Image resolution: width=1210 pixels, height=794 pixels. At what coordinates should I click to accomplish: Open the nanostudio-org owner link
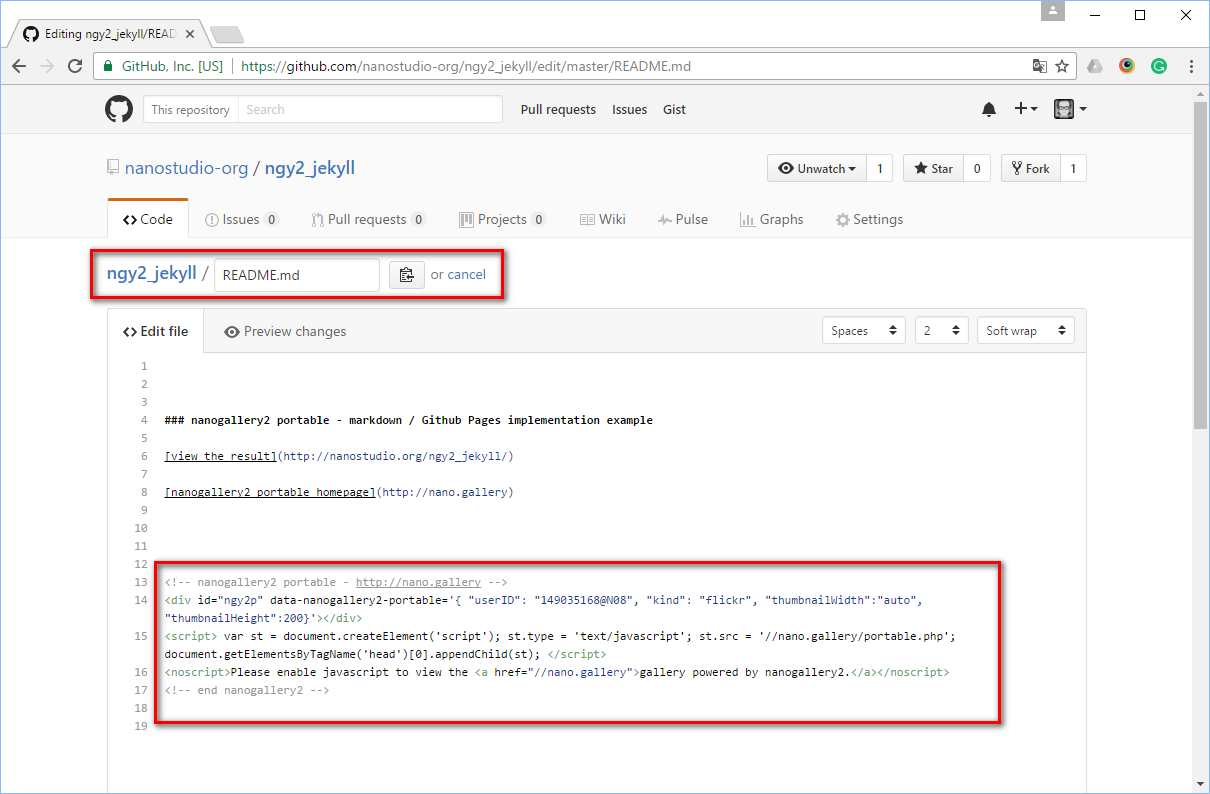186,168
